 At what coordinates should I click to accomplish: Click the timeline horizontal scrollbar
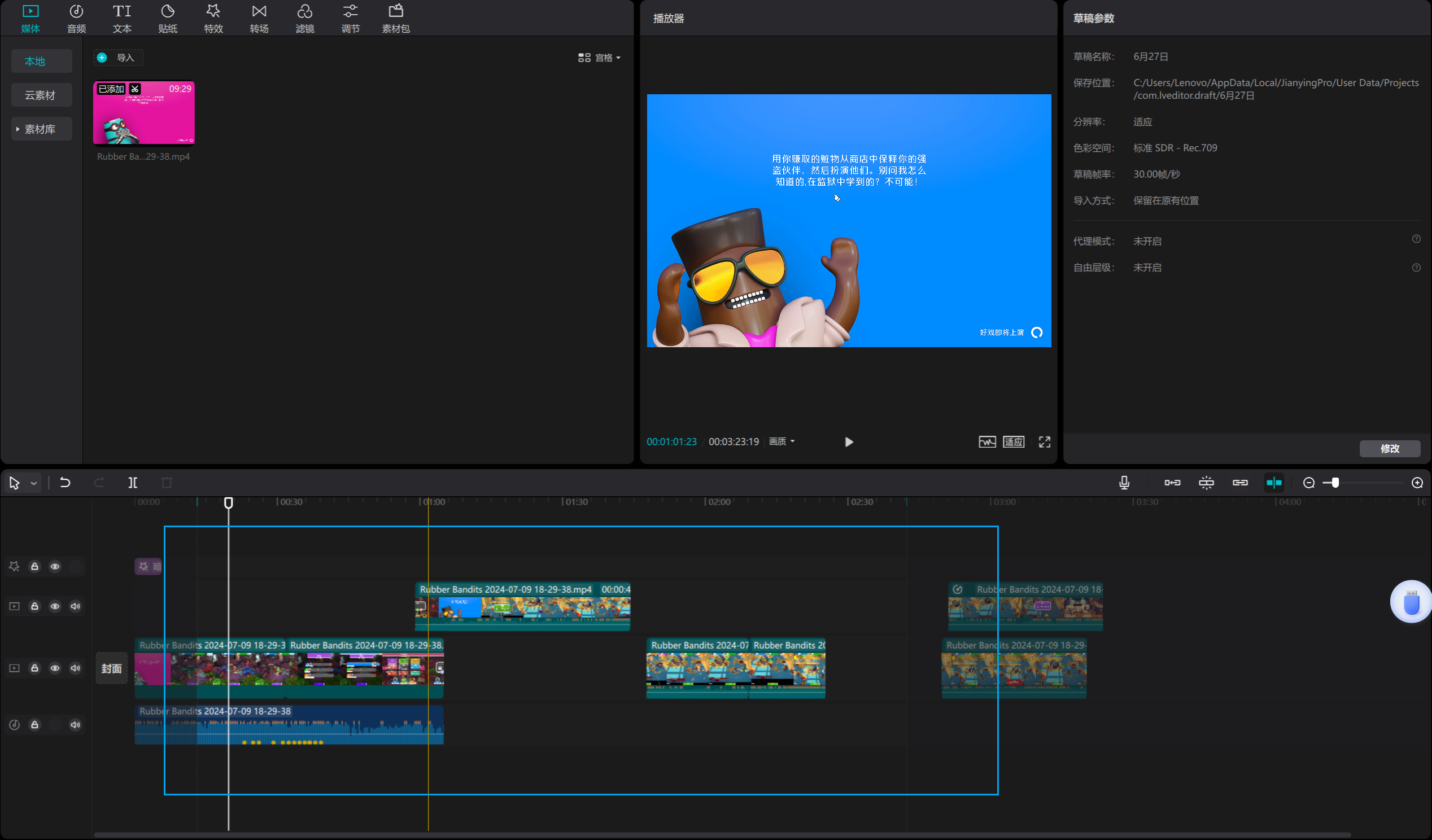722,835
